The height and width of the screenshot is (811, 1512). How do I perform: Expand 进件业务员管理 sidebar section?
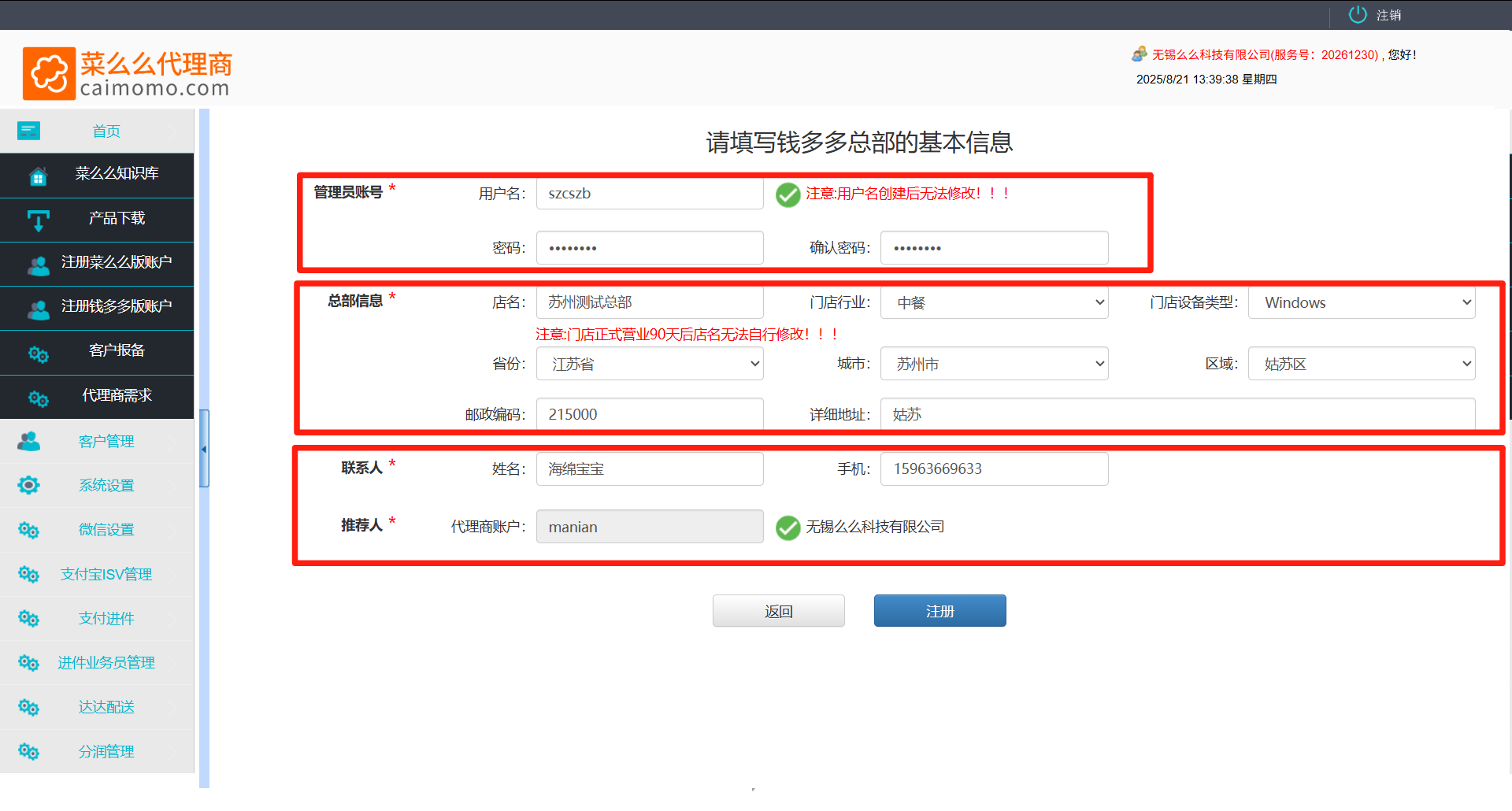(x=97, y=663)
